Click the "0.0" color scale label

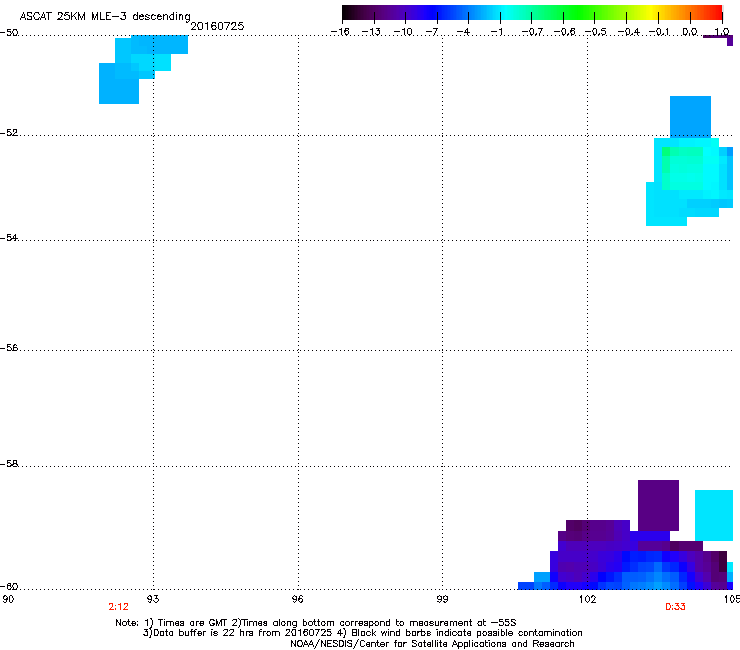(690, 32)
